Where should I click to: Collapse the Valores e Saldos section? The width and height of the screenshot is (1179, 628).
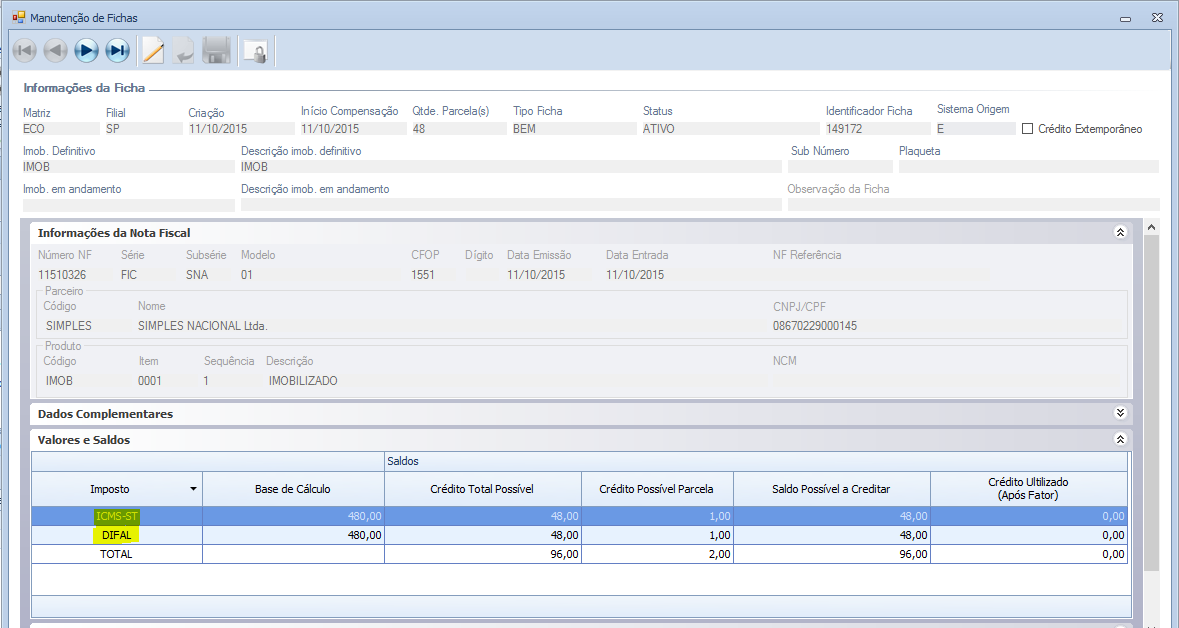1120,439
